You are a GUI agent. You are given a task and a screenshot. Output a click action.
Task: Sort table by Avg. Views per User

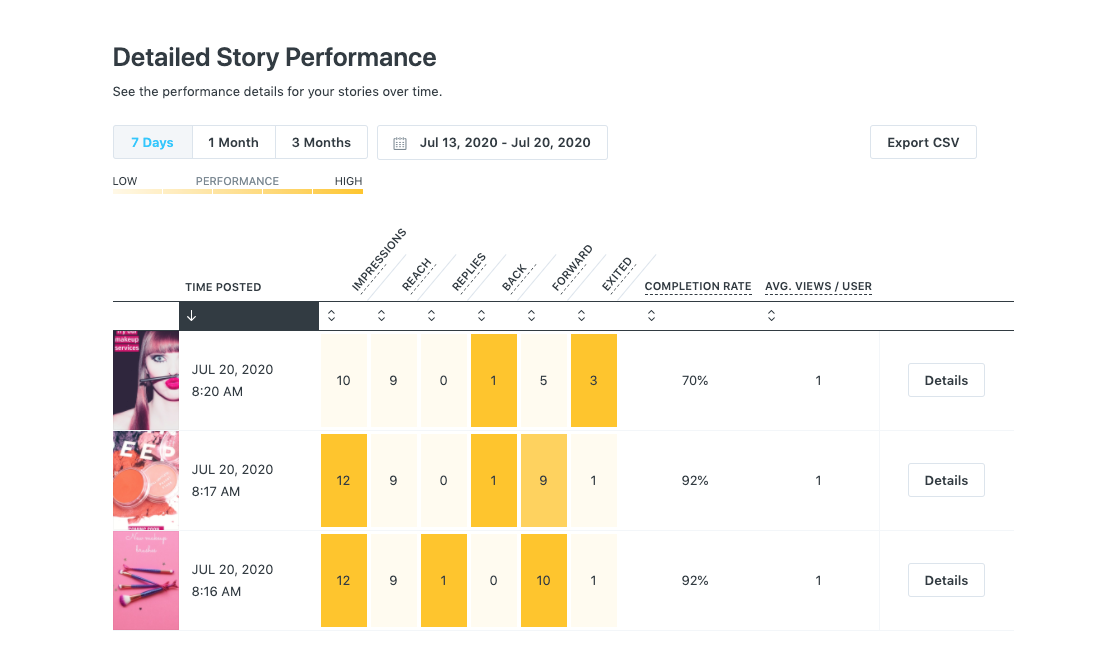pos(772,316)
